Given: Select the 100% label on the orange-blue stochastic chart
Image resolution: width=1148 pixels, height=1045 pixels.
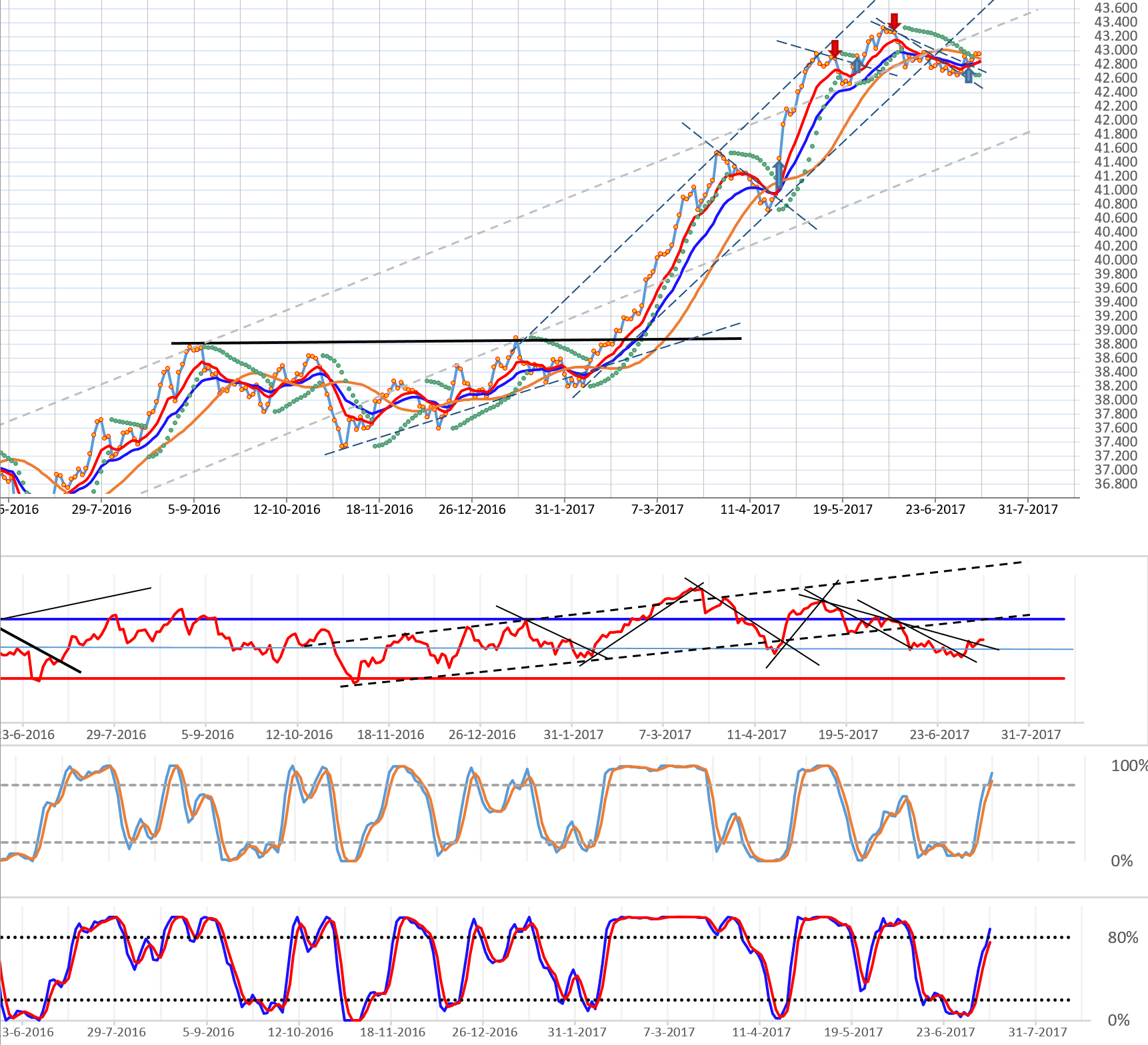Looking at the screenshot, I should click(1129, 766).
